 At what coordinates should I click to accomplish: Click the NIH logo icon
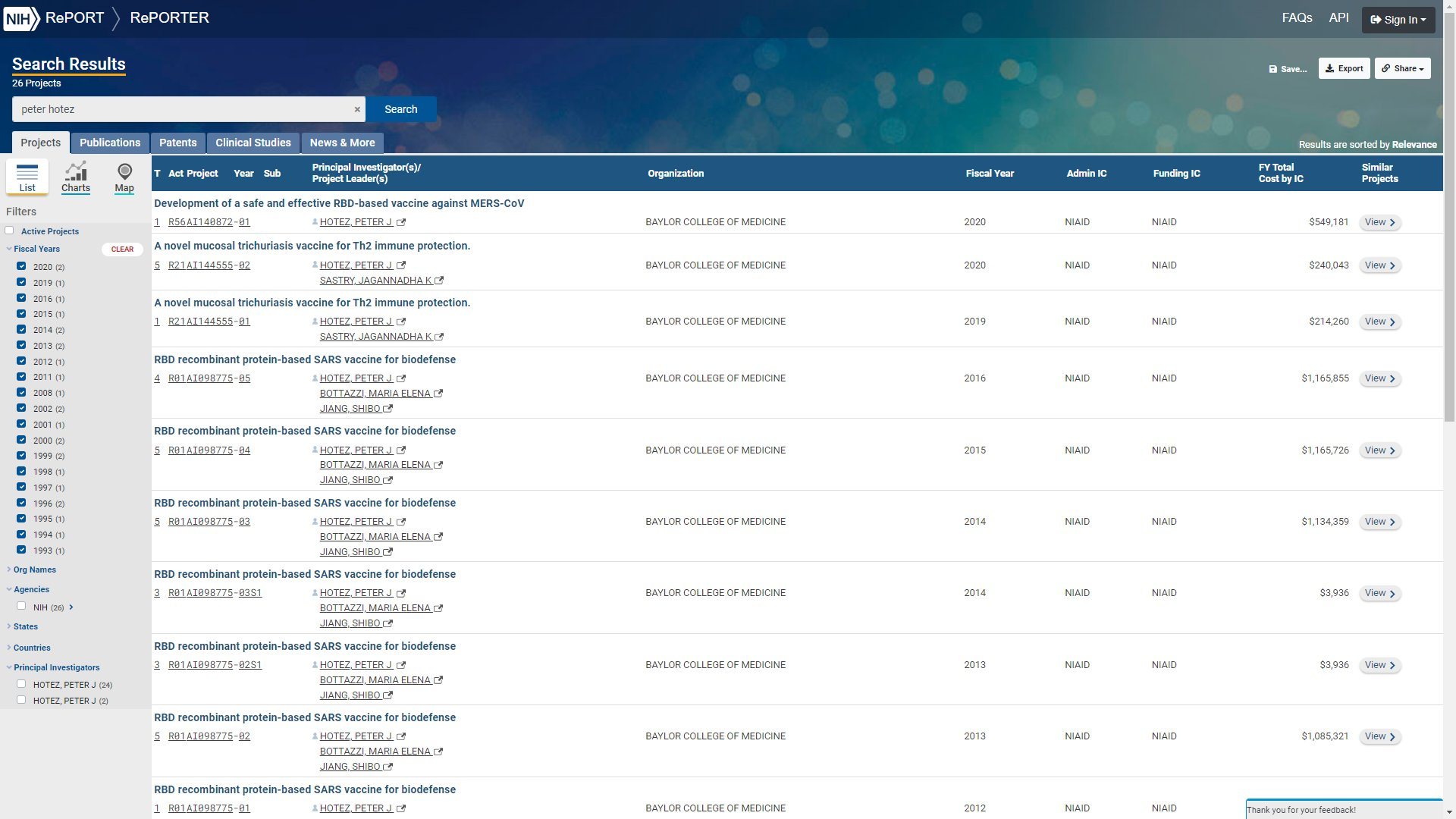click(x=21, y=18)
